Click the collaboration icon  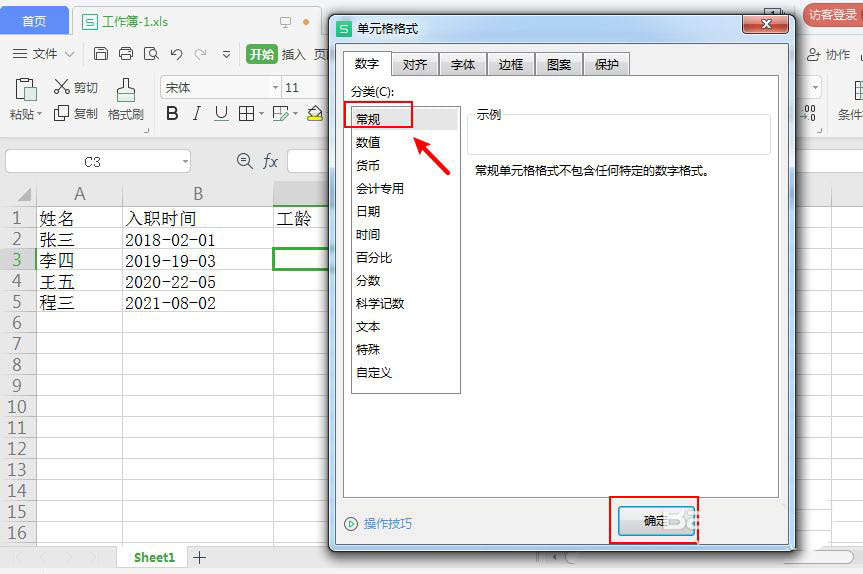(x=813, y=54)
